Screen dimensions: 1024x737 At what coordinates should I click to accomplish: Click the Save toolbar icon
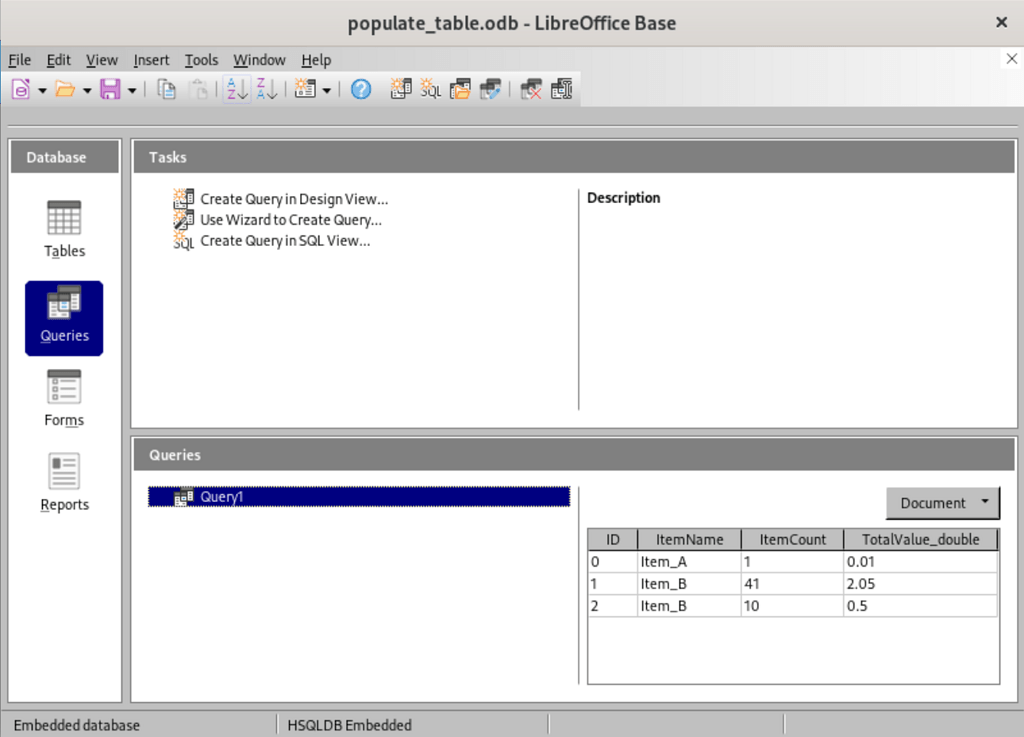[110, 89]
